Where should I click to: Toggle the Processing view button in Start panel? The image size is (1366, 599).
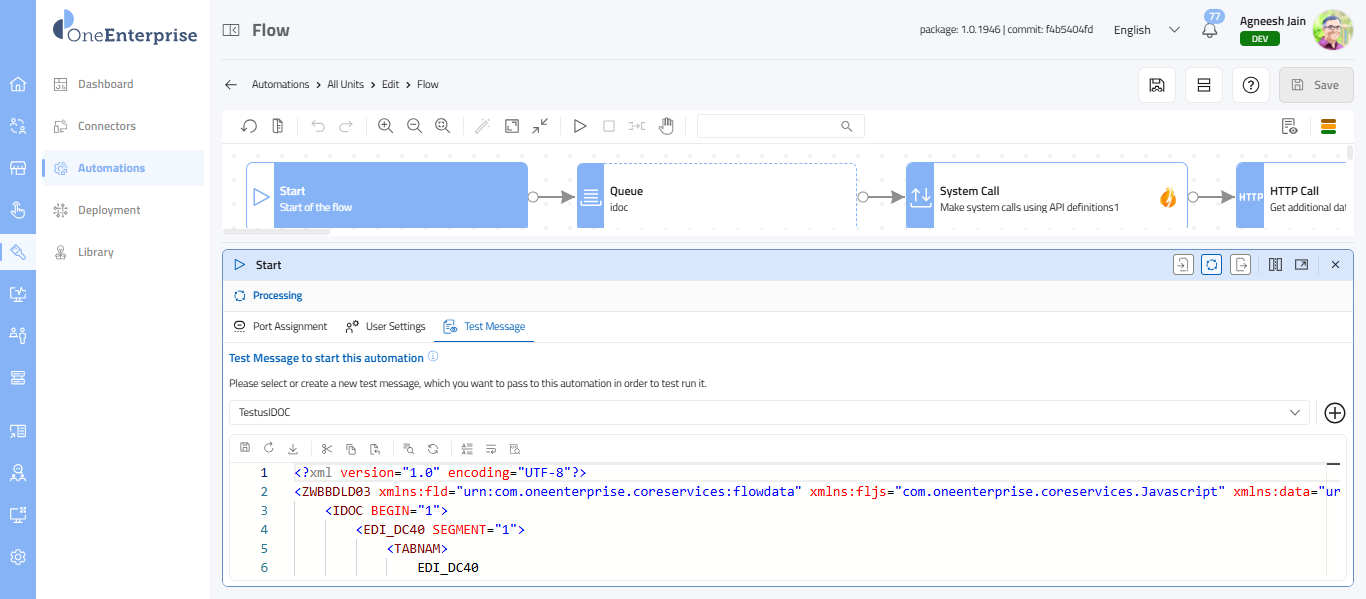(1211, 265)
